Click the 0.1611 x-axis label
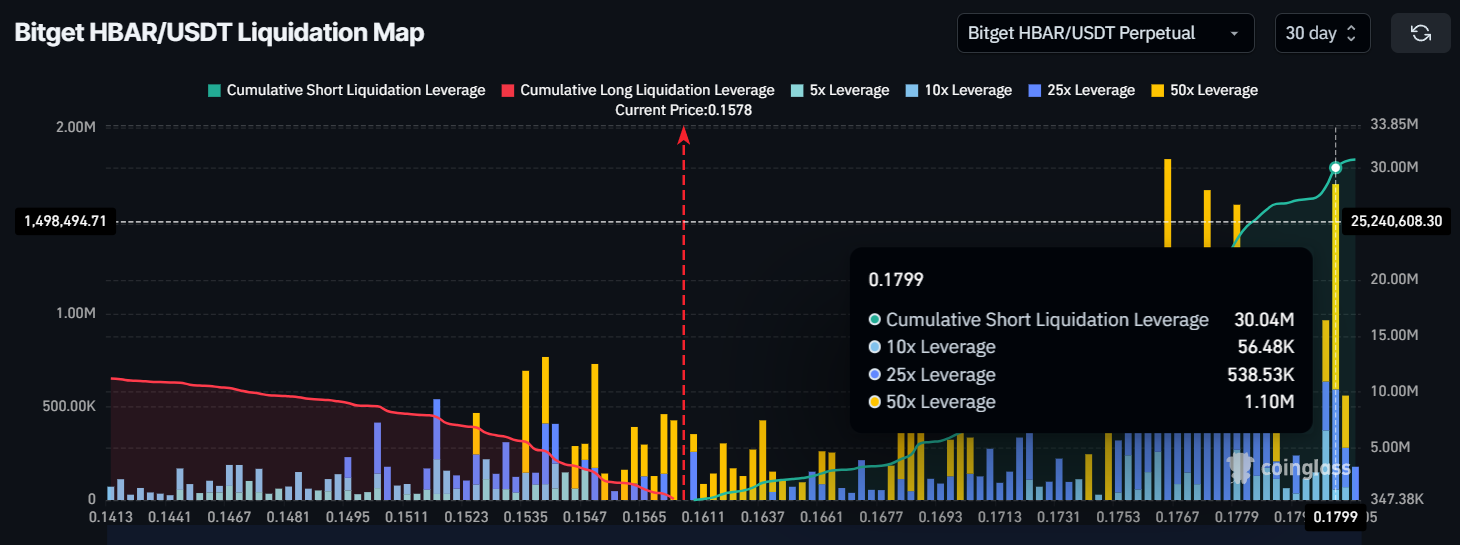Viewport: 1460px width, 545px height. coord(704,517)
